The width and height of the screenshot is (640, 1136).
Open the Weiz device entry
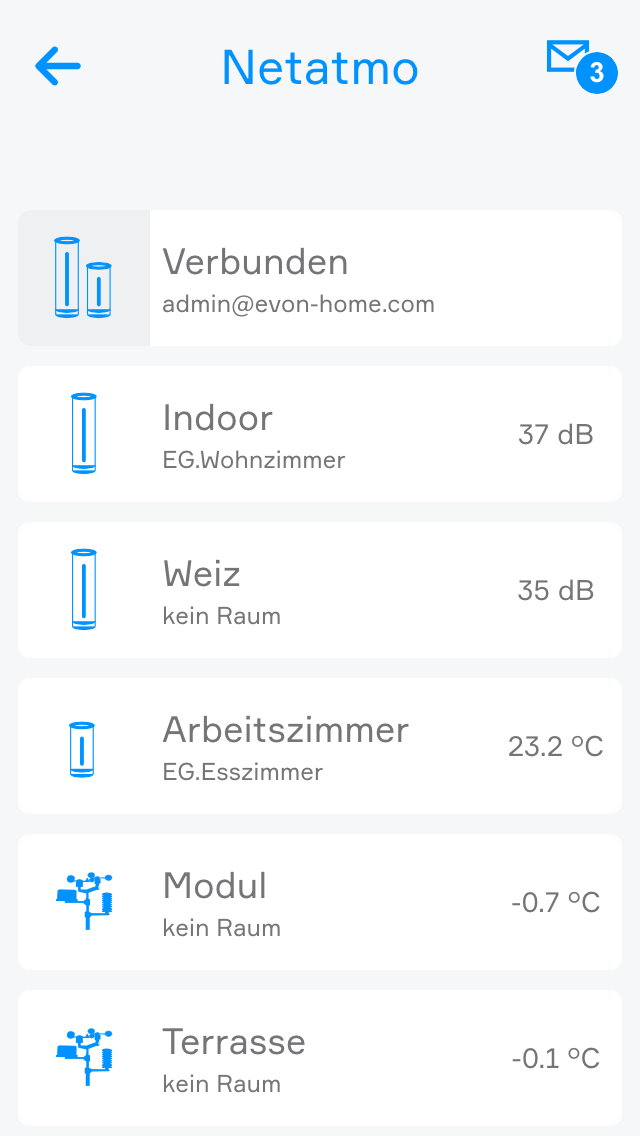point(202,574)
